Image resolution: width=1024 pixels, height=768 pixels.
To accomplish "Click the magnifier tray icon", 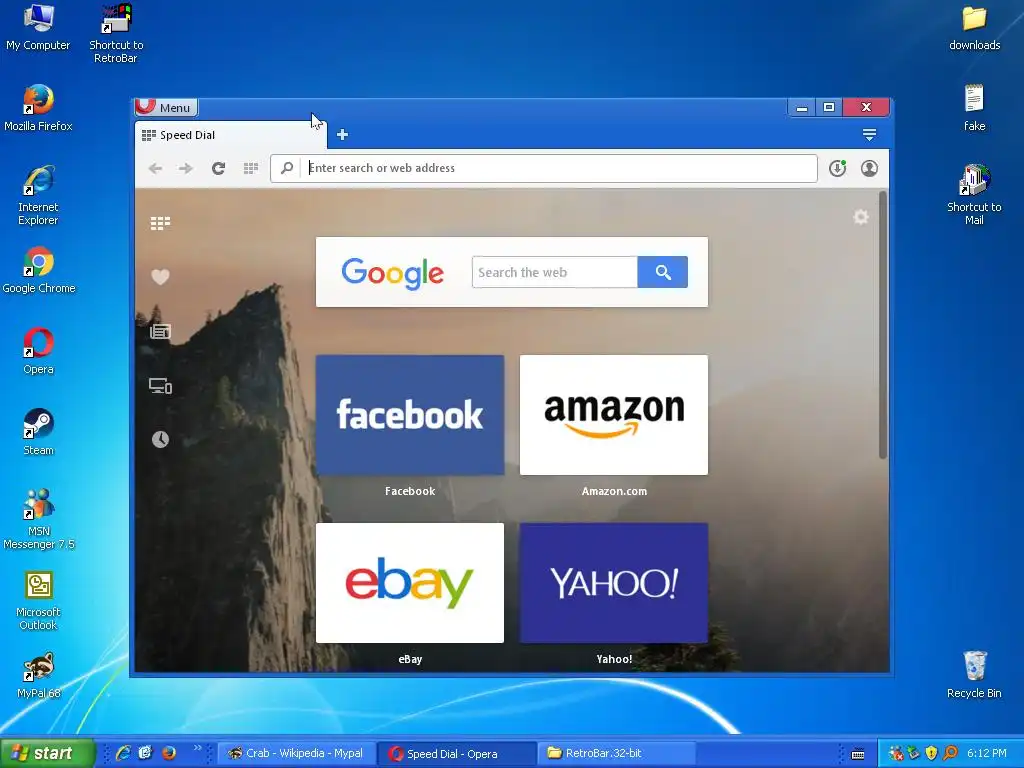I will tap(950, 754).
